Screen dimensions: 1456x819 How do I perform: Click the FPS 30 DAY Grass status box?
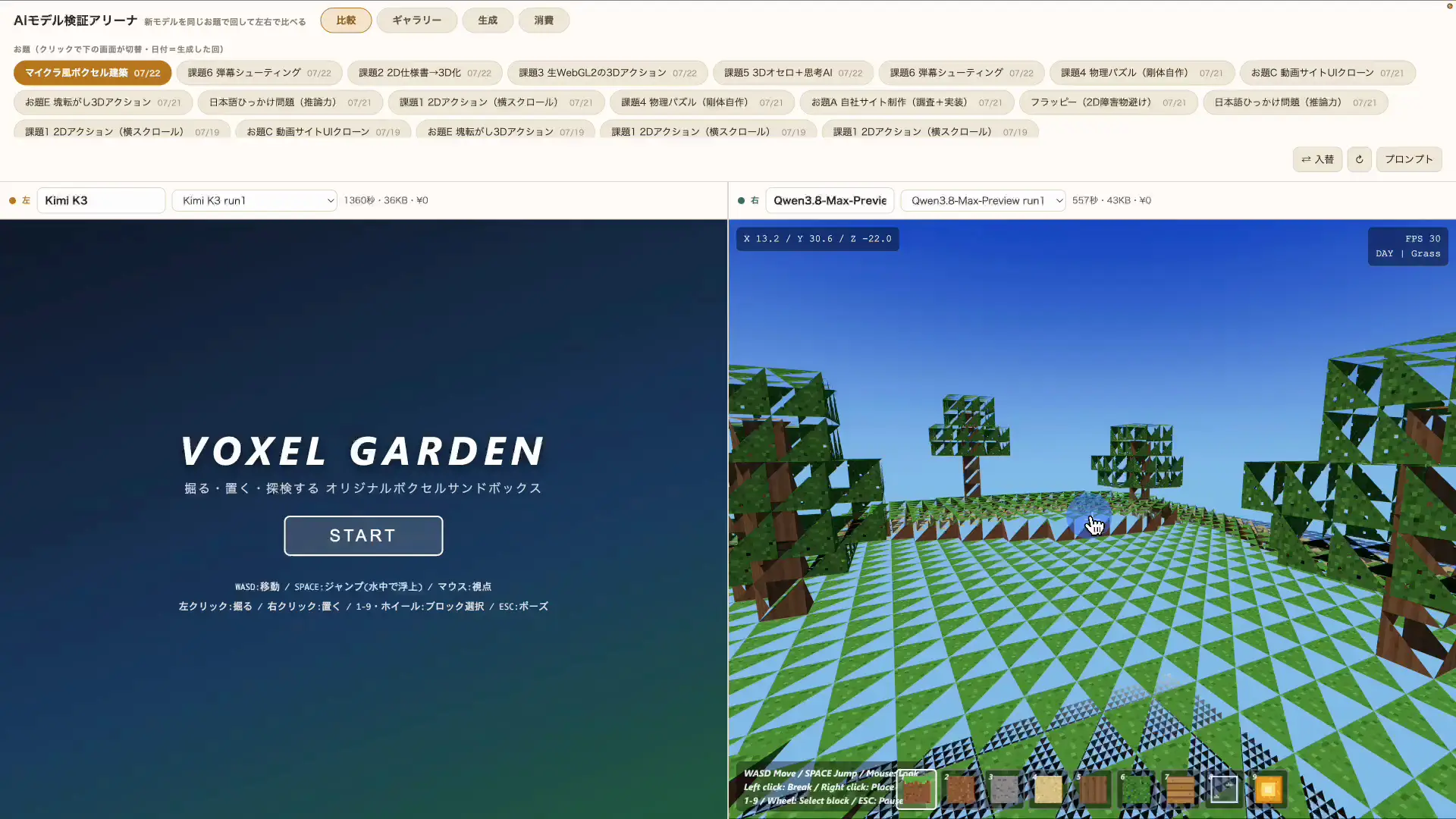[x=1407, y=246]
